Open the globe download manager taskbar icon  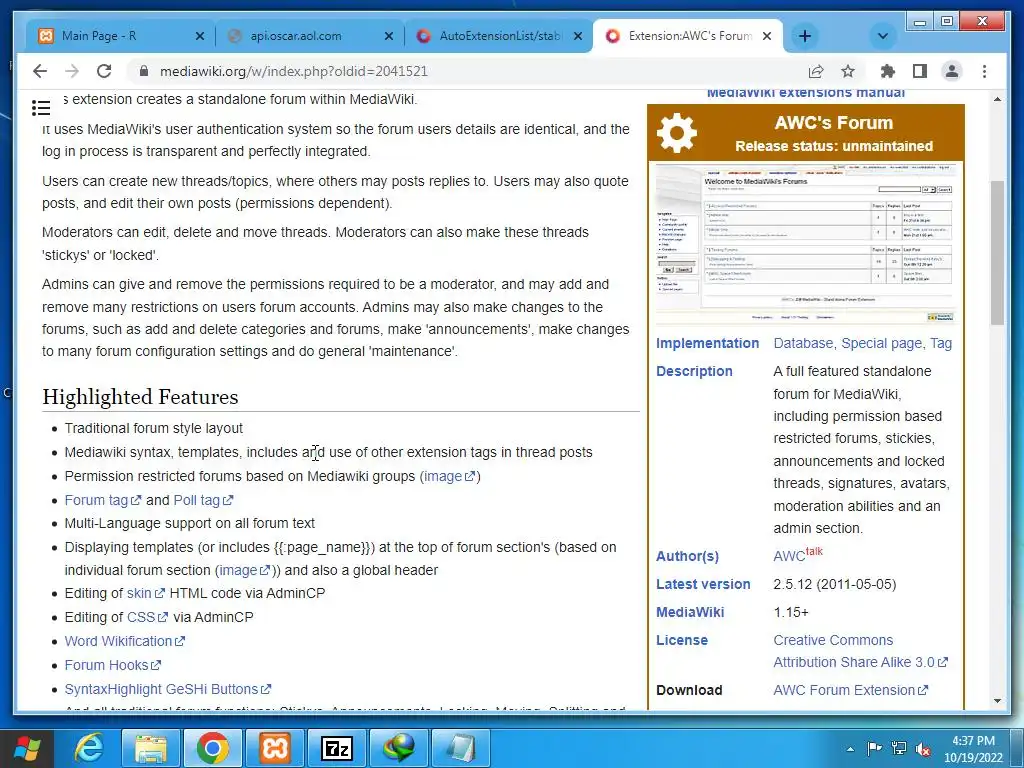[398, 748]
